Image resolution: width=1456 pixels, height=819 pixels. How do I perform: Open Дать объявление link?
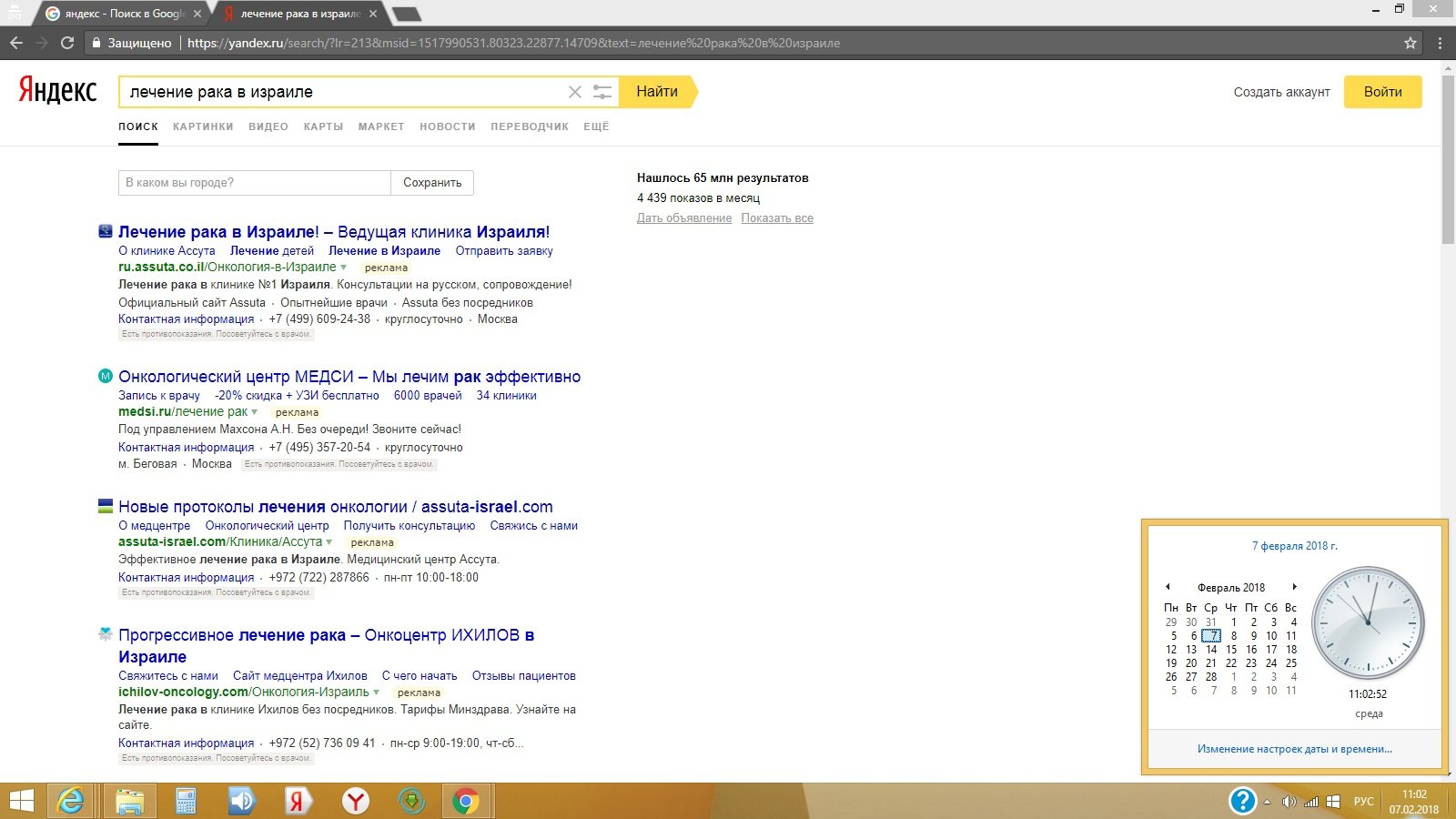click(x=684, y=218)
